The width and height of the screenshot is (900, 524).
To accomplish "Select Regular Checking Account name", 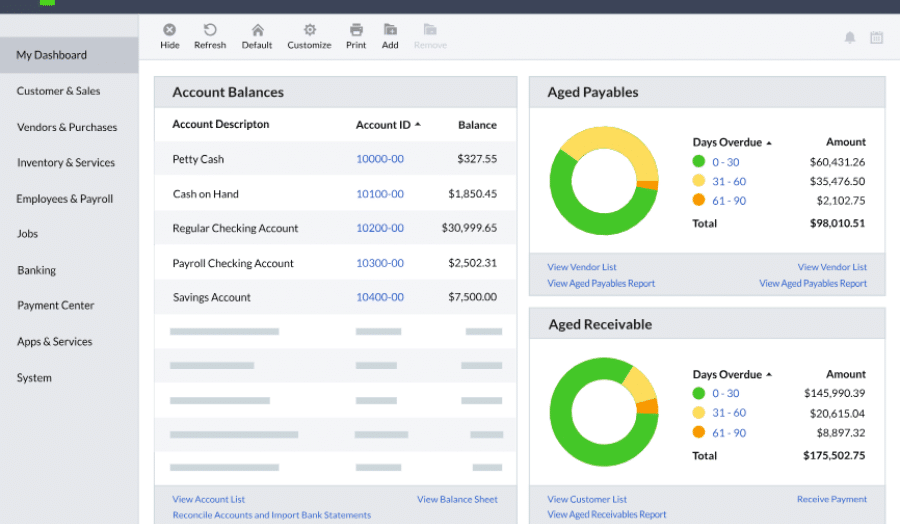I will tap(235, 228).
